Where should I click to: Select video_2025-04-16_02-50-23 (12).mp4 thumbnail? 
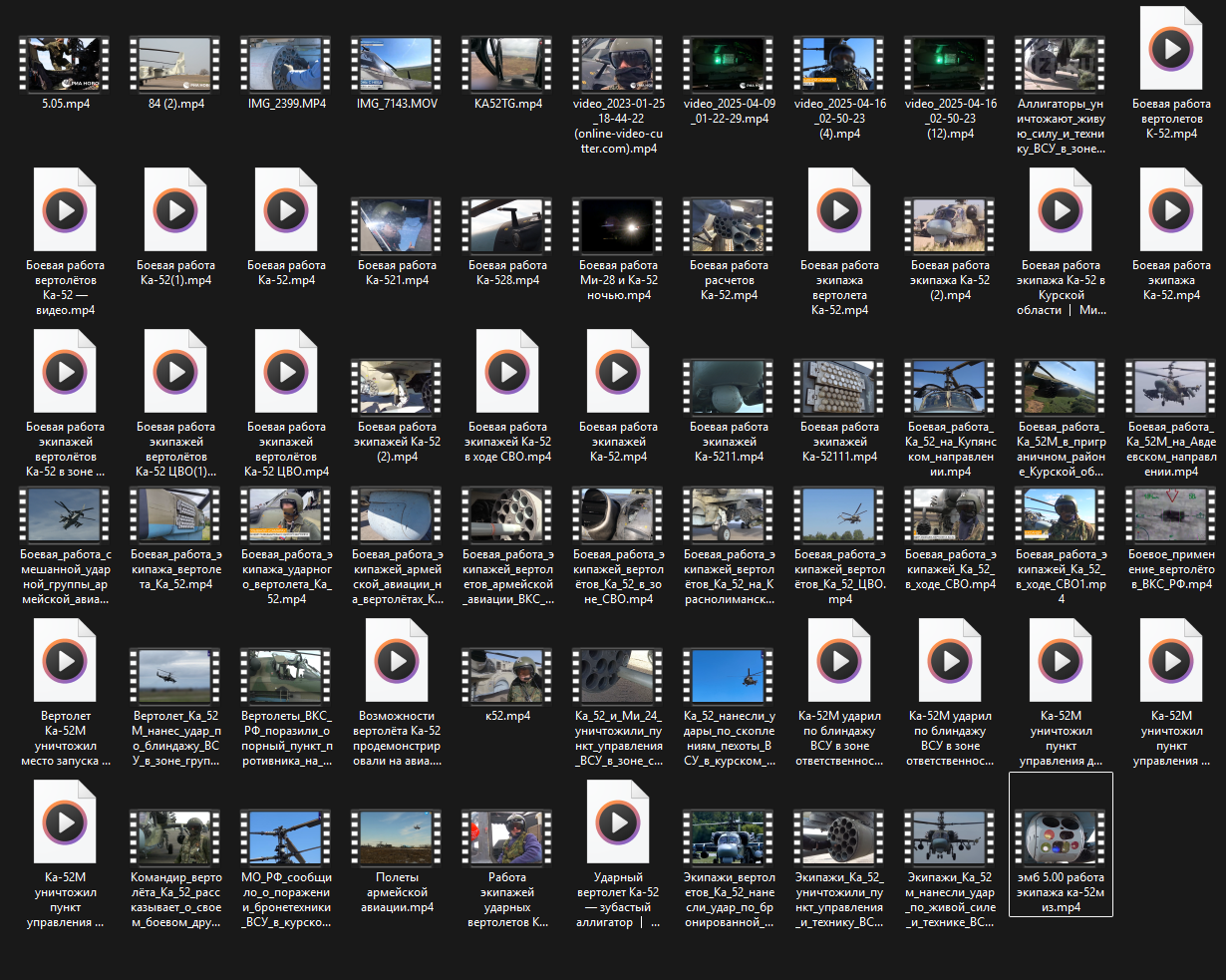[x=950, y=65]
